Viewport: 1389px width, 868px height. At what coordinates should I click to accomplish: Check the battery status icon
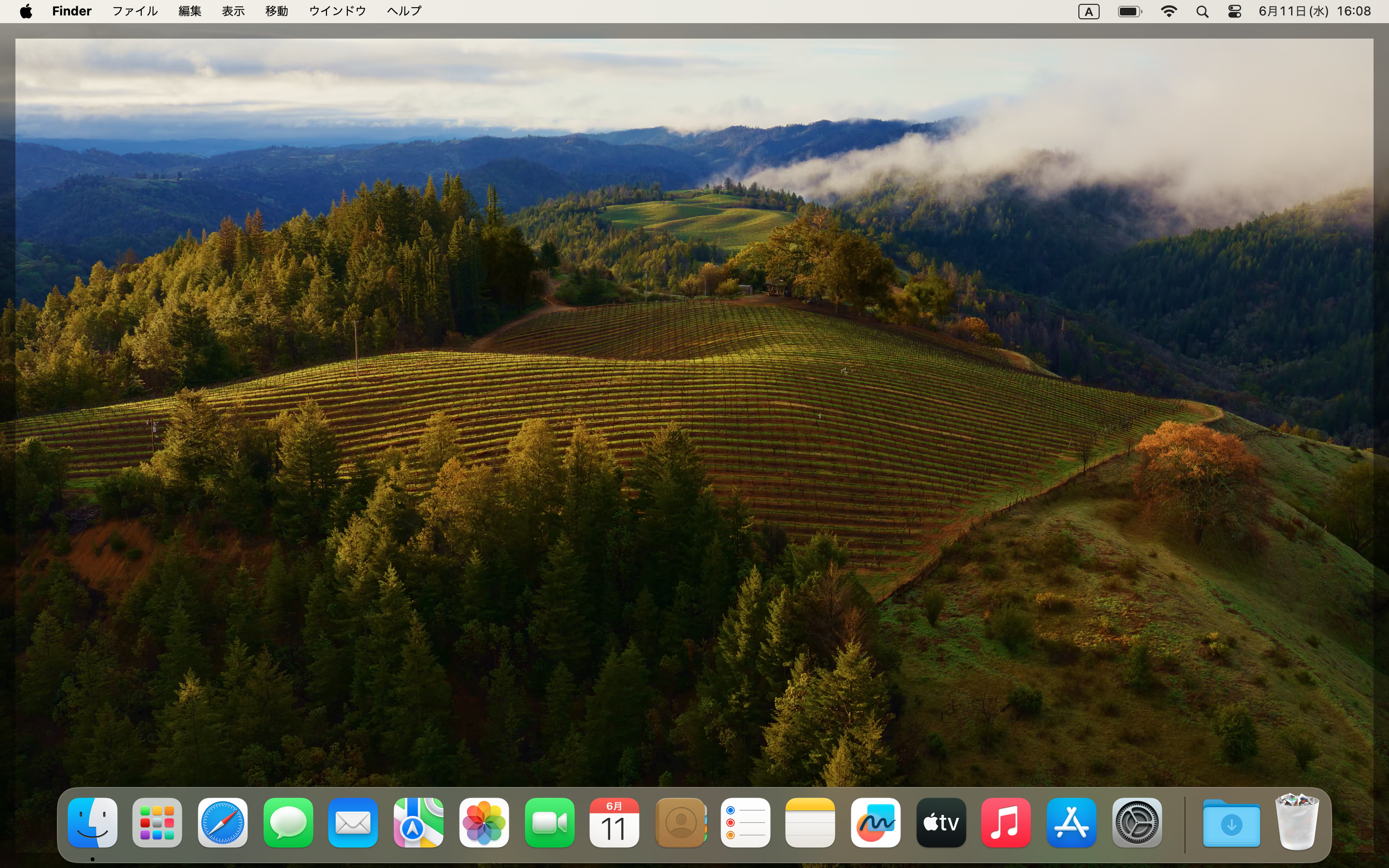1130,12
